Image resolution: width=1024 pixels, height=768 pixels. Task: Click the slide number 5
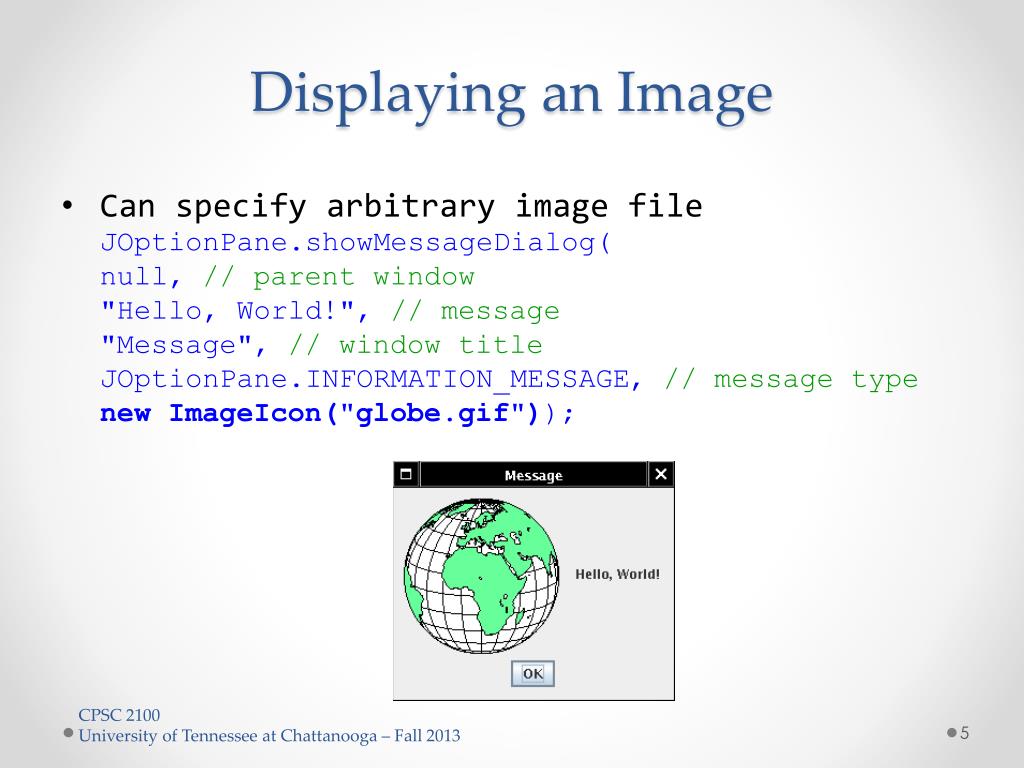(965, 733)
